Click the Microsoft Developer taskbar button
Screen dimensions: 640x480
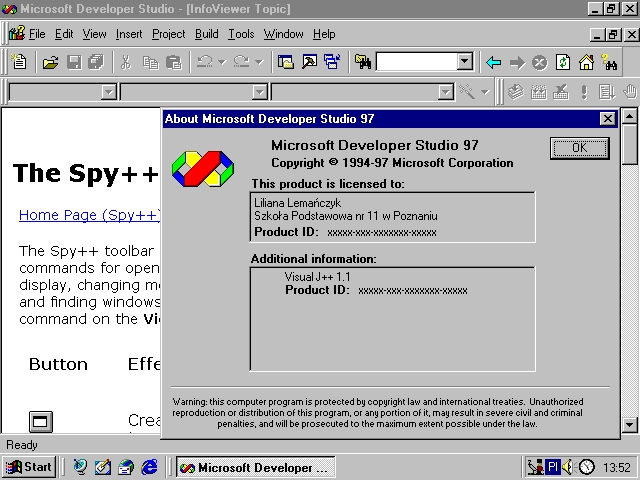pos(256,467)
